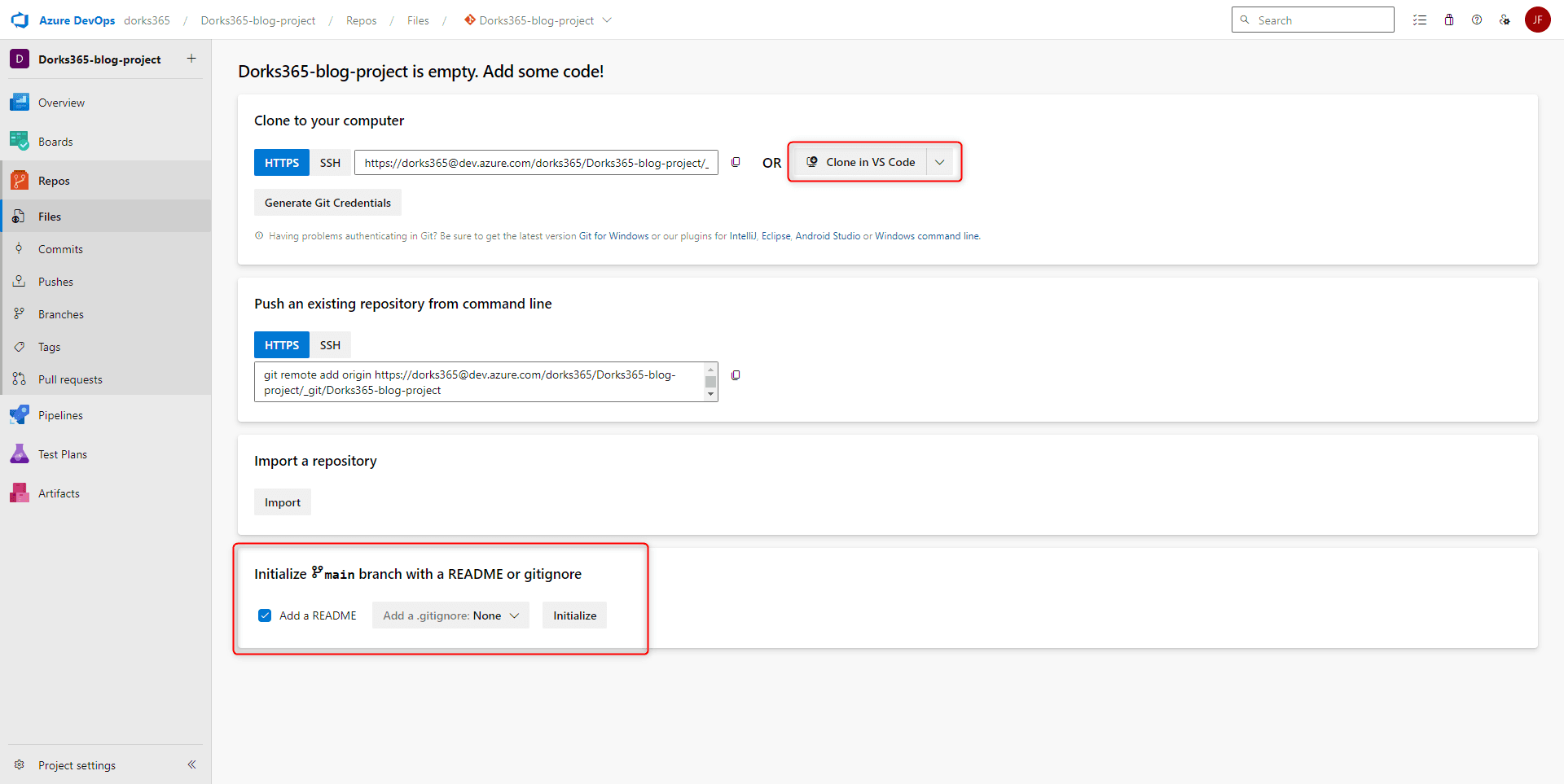This screenshot has width=1564, height=784.
Task: Copy the clone URL to clipboard
Action: coord(736,162)
